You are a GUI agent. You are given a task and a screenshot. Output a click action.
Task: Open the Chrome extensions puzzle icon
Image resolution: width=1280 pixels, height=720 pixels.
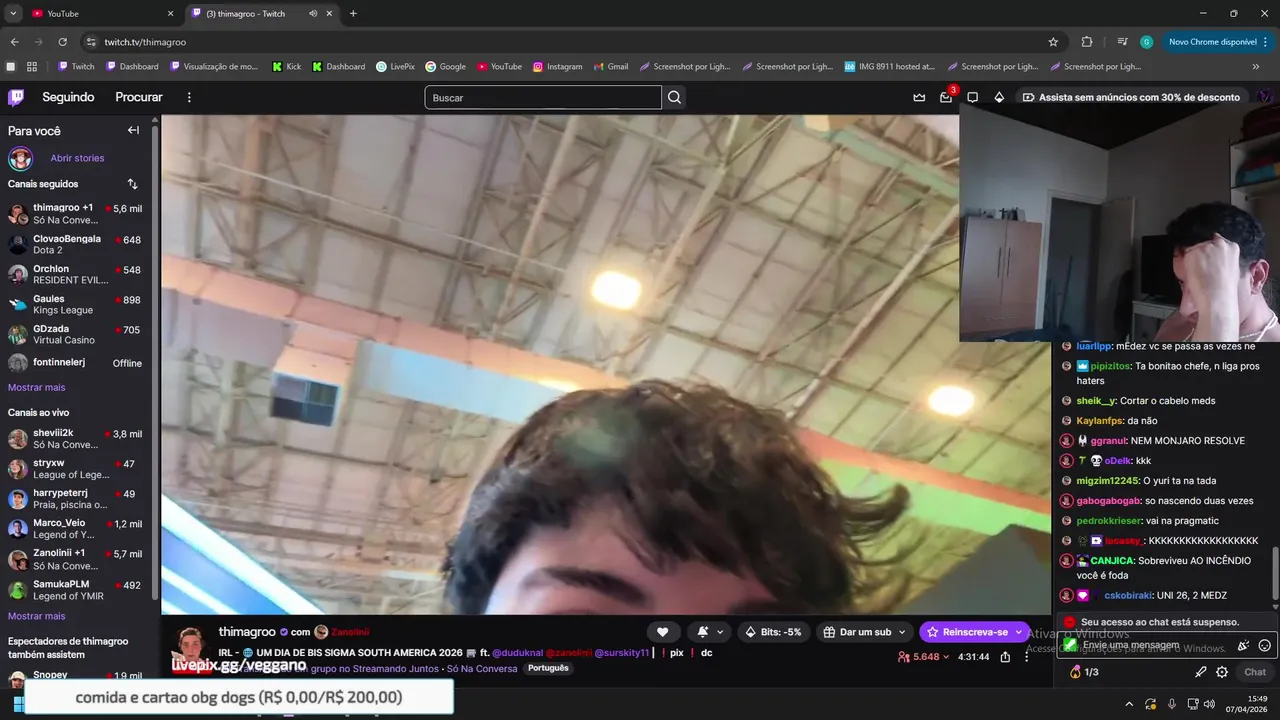(1087, 42)
